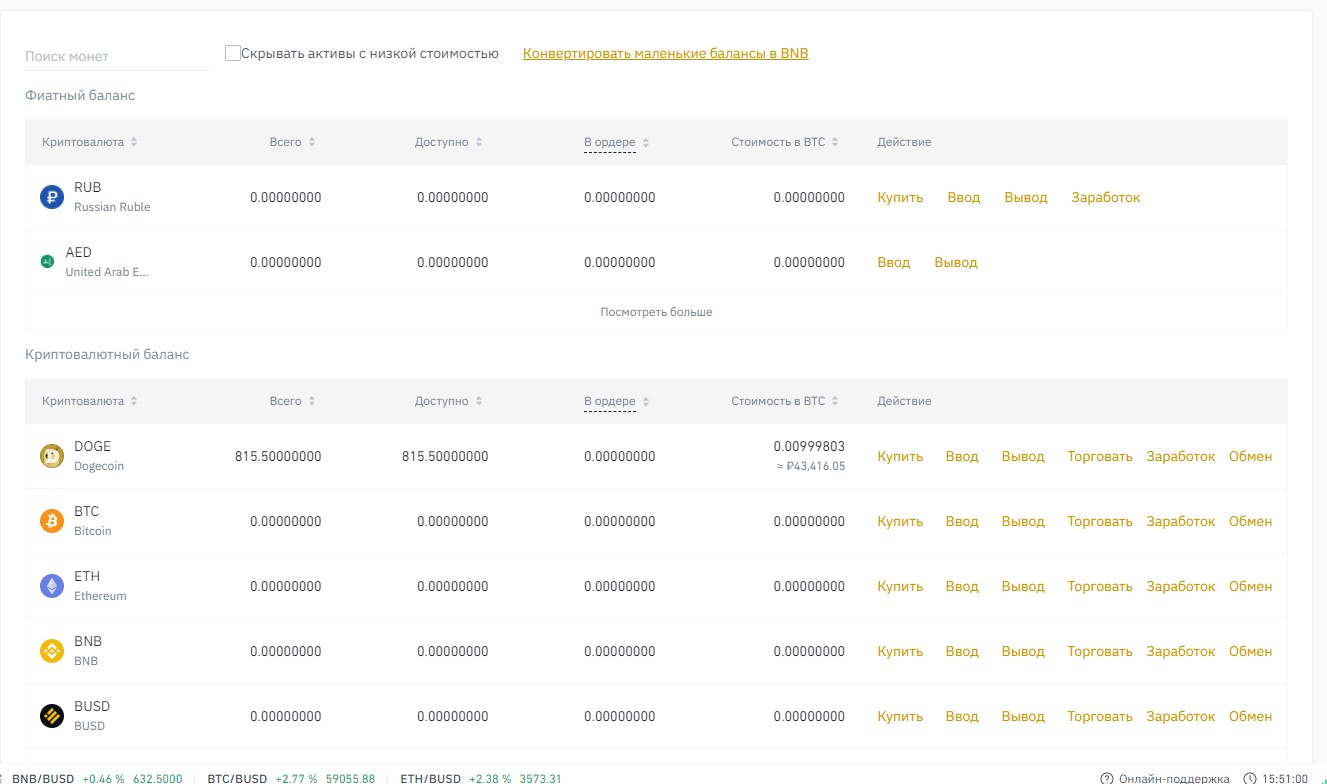Click Торговать in BUSD row

pyautogui.click(x=1100, y=716)
